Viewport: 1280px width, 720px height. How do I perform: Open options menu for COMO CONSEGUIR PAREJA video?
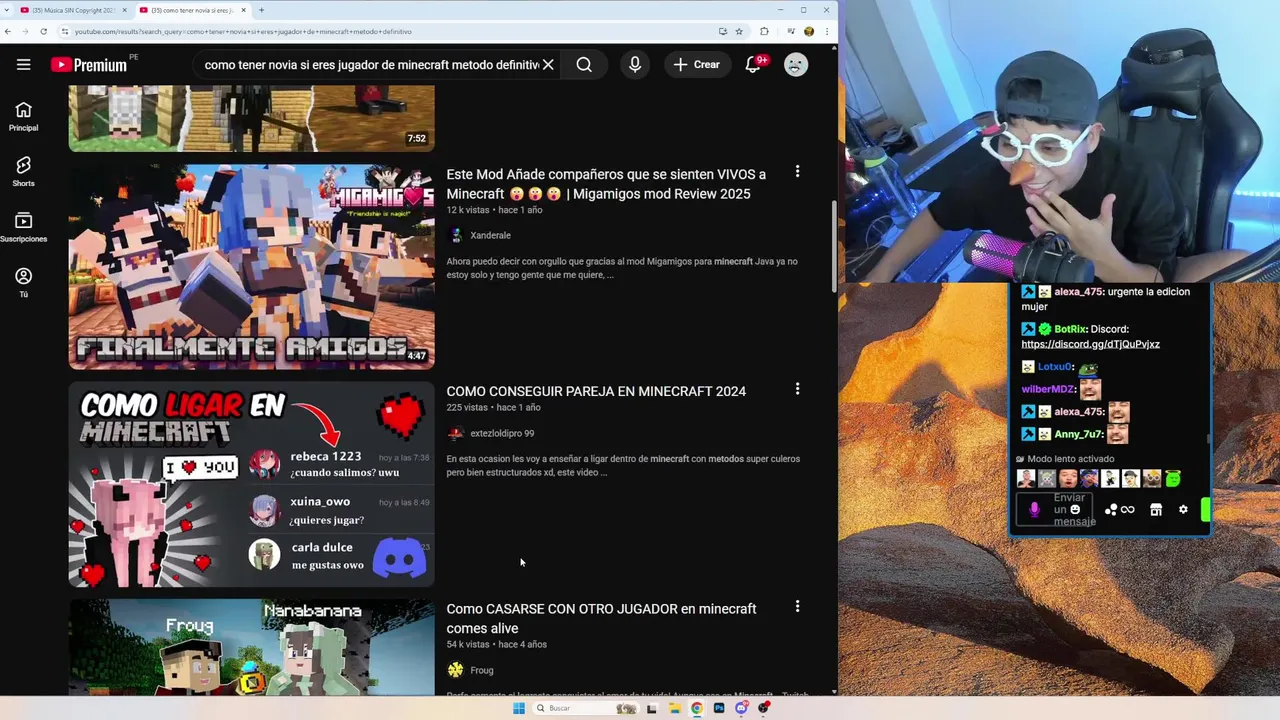(797, 389)
